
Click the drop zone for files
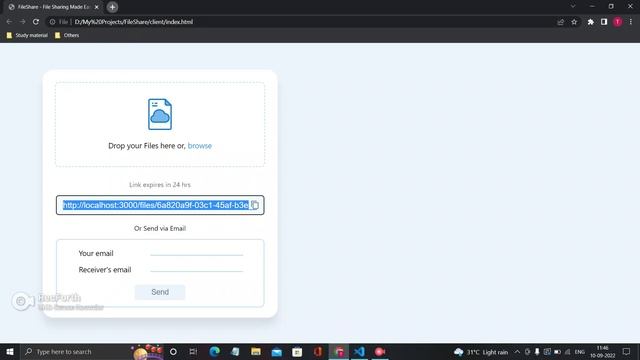tap(160, 124)
